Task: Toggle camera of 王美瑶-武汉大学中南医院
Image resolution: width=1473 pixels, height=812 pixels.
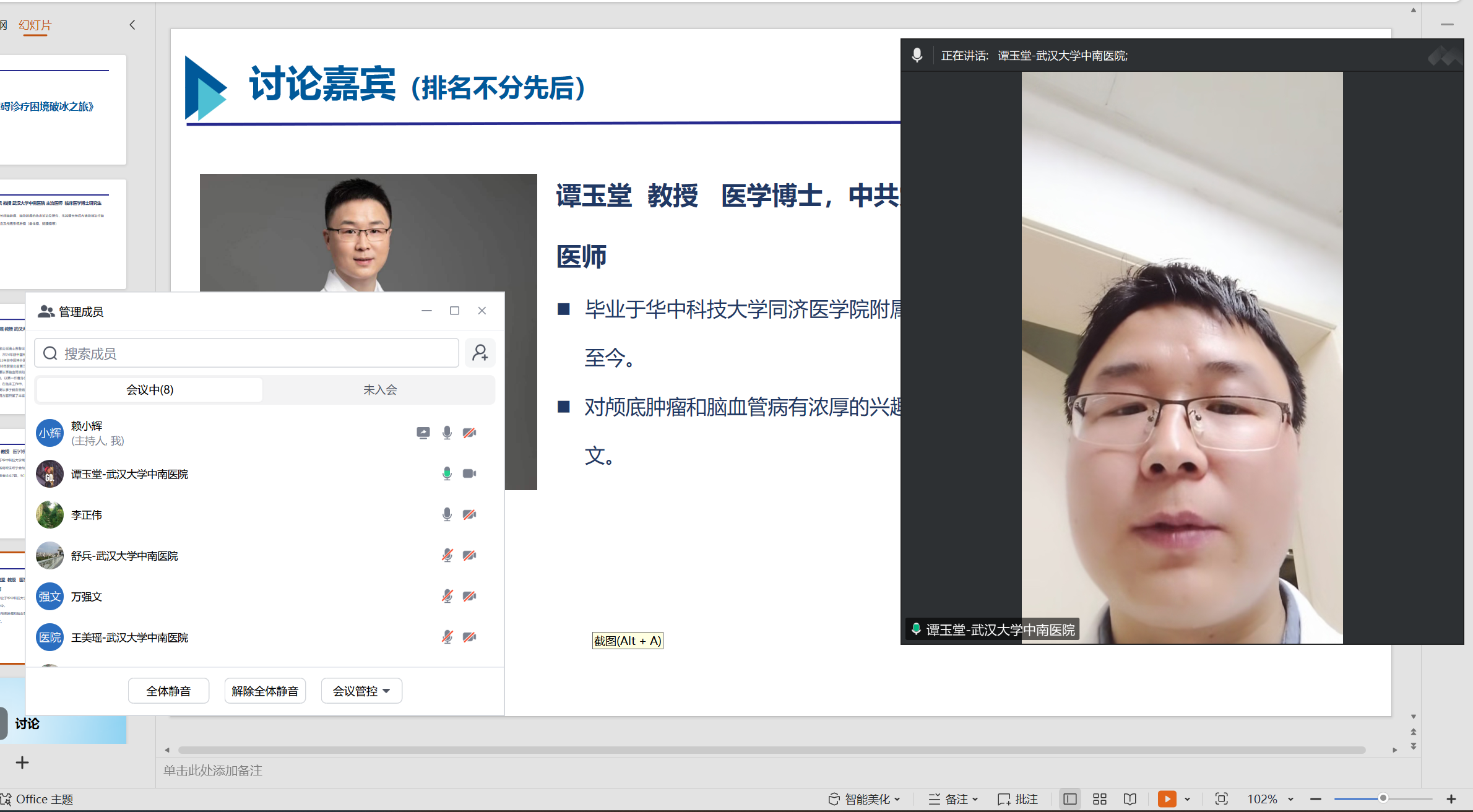Action: coord(470,637)
